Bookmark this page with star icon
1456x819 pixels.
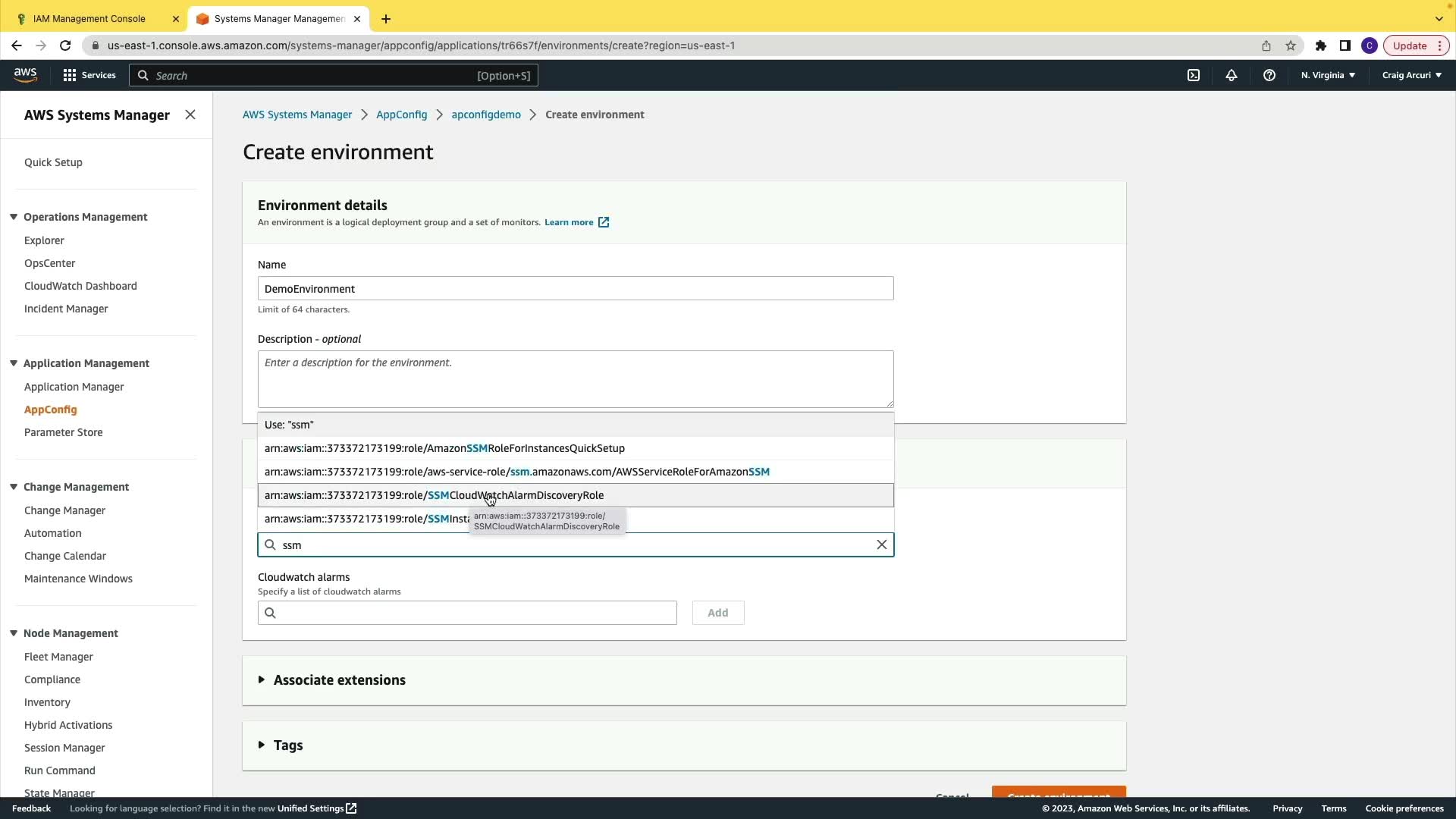(x=1291, y=45)
